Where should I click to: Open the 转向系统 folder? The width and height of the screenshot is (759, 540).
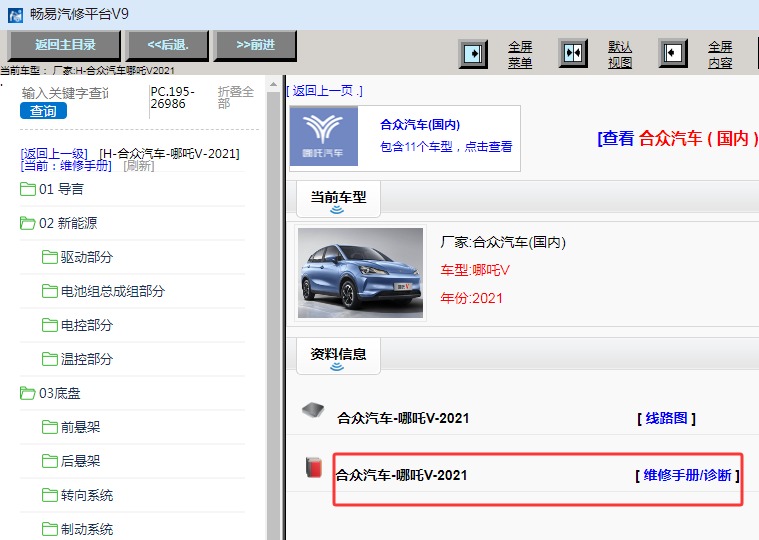[x=87, y=495]
